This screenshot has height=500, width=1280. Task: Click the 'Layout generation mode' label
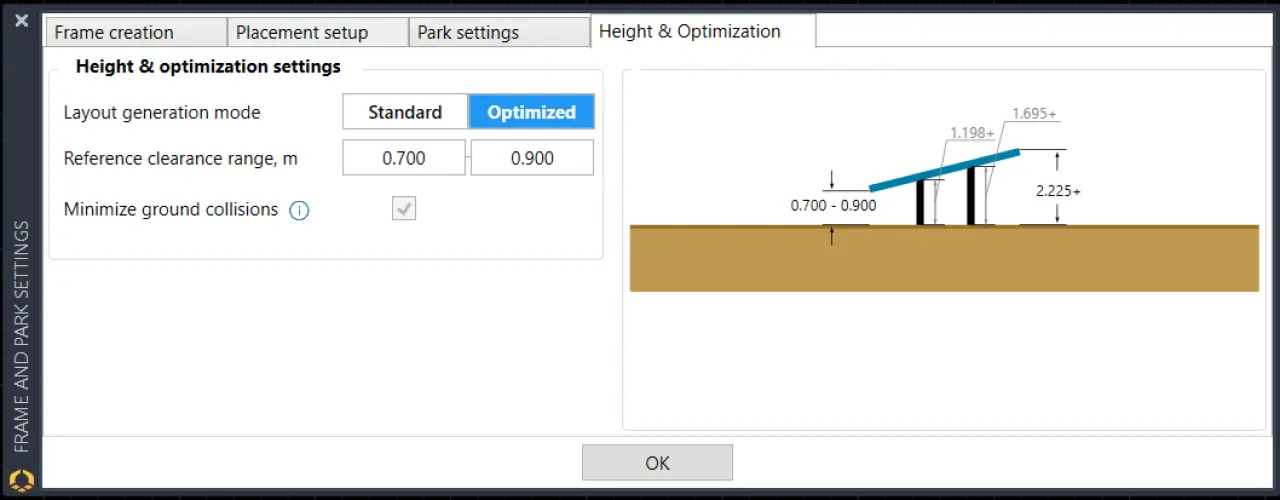[162, 112]
